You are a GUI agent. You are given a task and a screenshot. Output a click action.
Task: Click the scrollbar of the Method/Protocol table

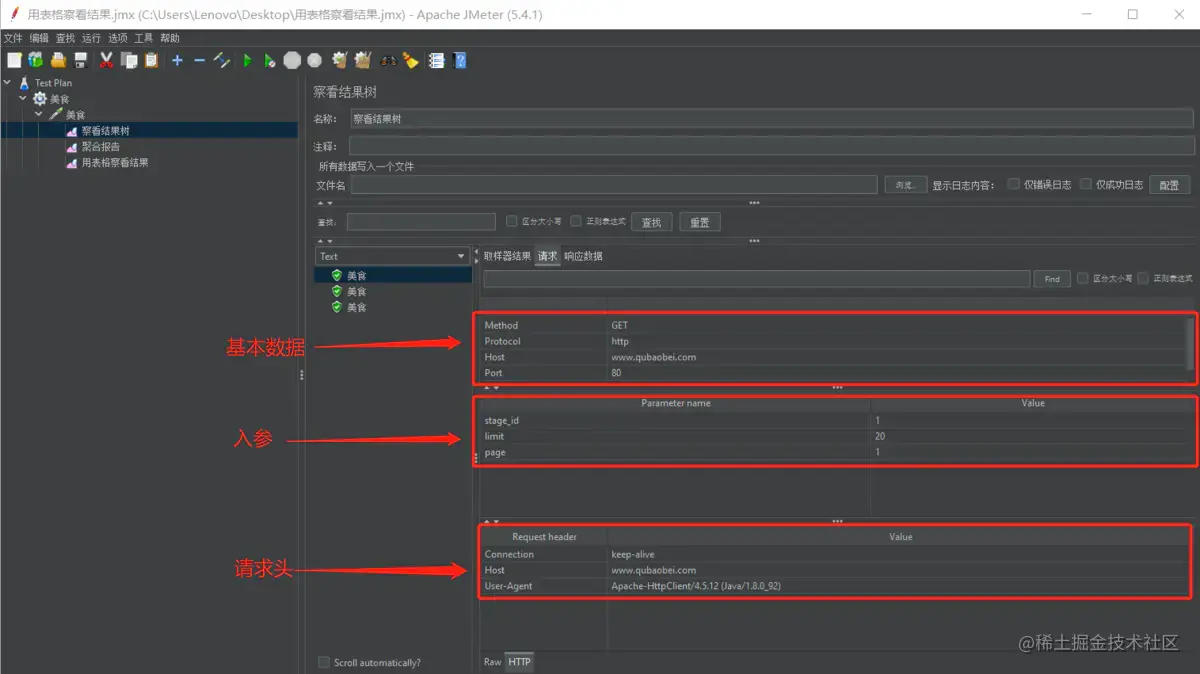pos(1190,343)
